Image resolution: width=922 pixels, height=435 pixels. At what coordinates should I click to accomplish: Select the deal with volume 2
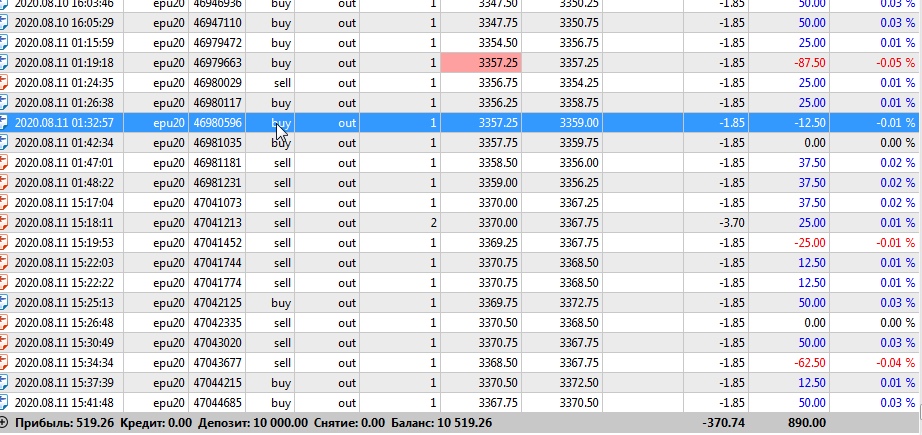click(461, 223)
